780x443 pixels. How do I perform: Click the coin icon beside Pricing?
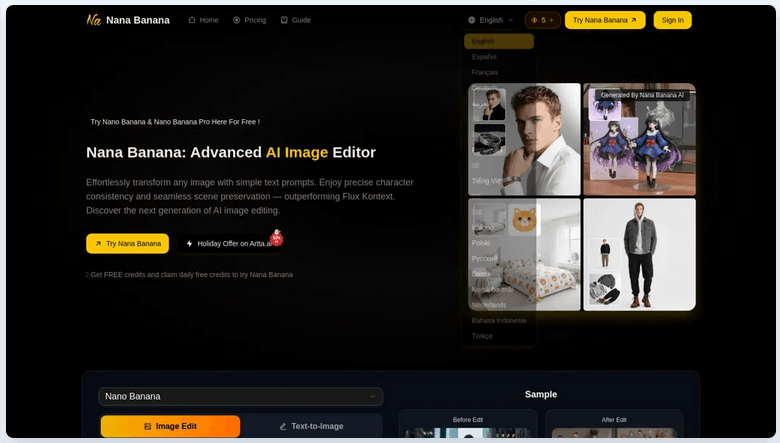pos(237,20)
